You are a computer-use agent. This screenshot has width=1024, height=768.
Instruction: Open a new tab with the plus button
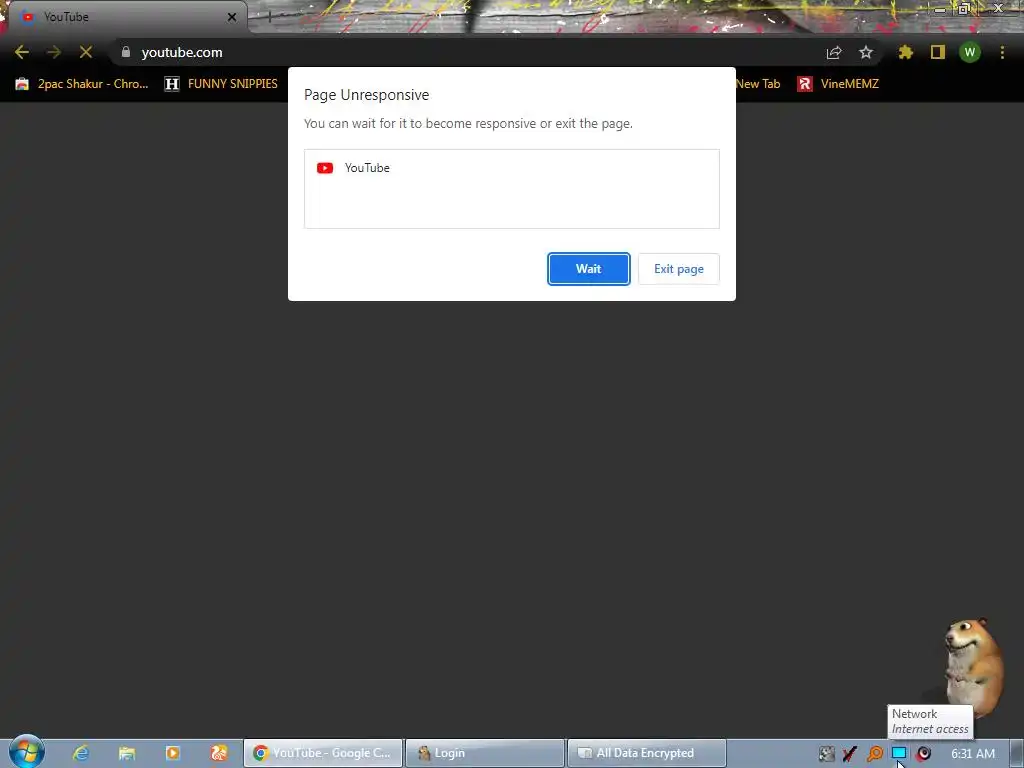click(x=269, y=17)
